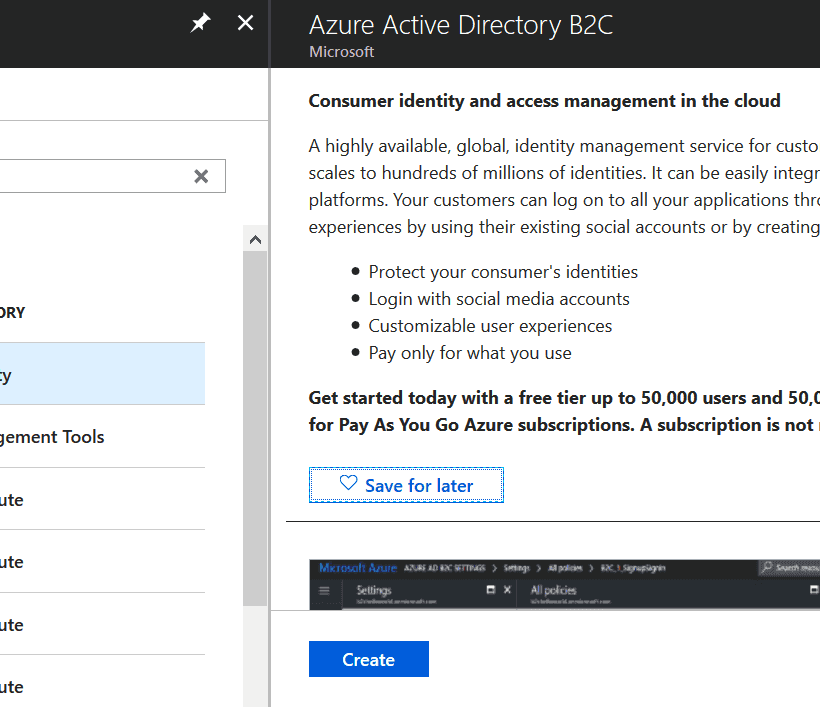Clear the search box with its X icon
The width and height of the screenshot is (820, 707).
(201, 176)
